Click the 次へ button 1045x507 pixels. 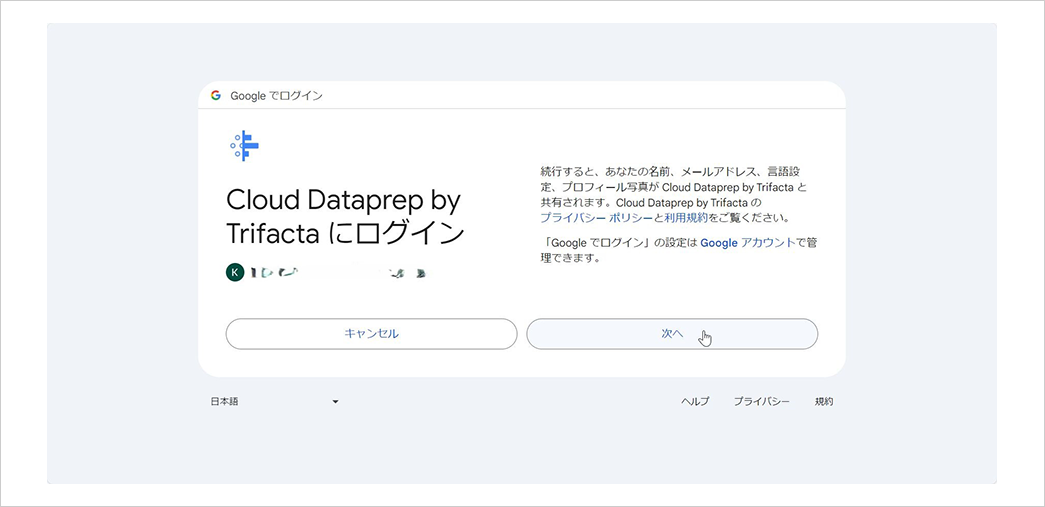pos(672,334)
